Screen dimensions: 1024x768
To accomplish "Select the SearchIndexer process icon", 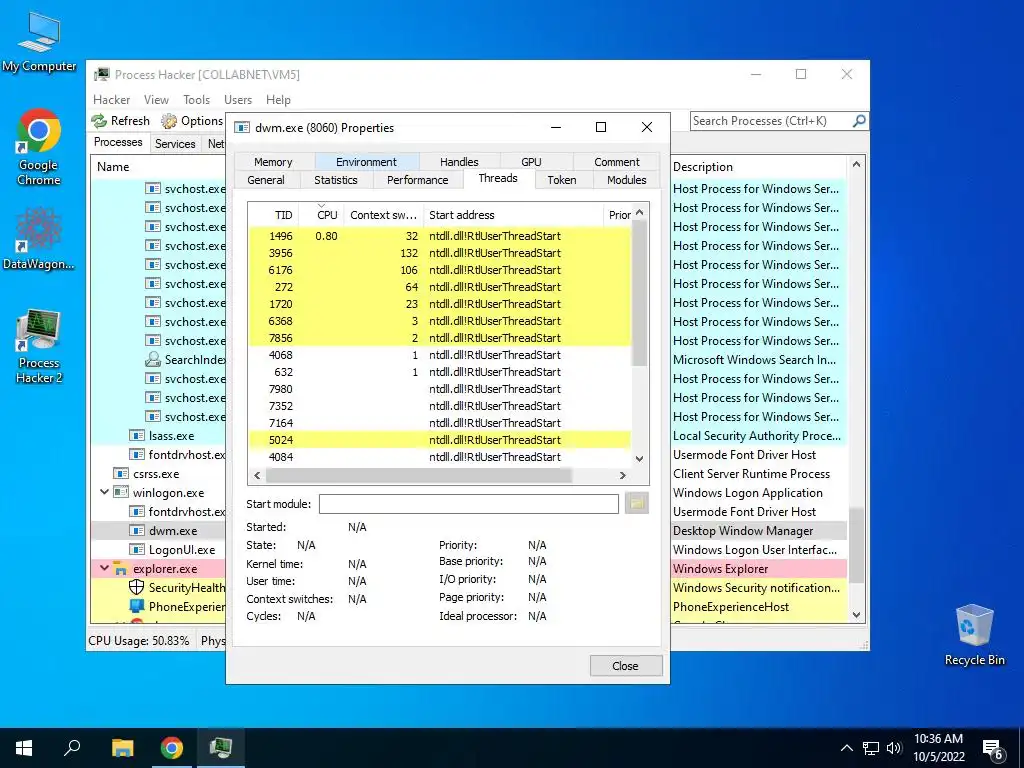I will tap(153, 359).
